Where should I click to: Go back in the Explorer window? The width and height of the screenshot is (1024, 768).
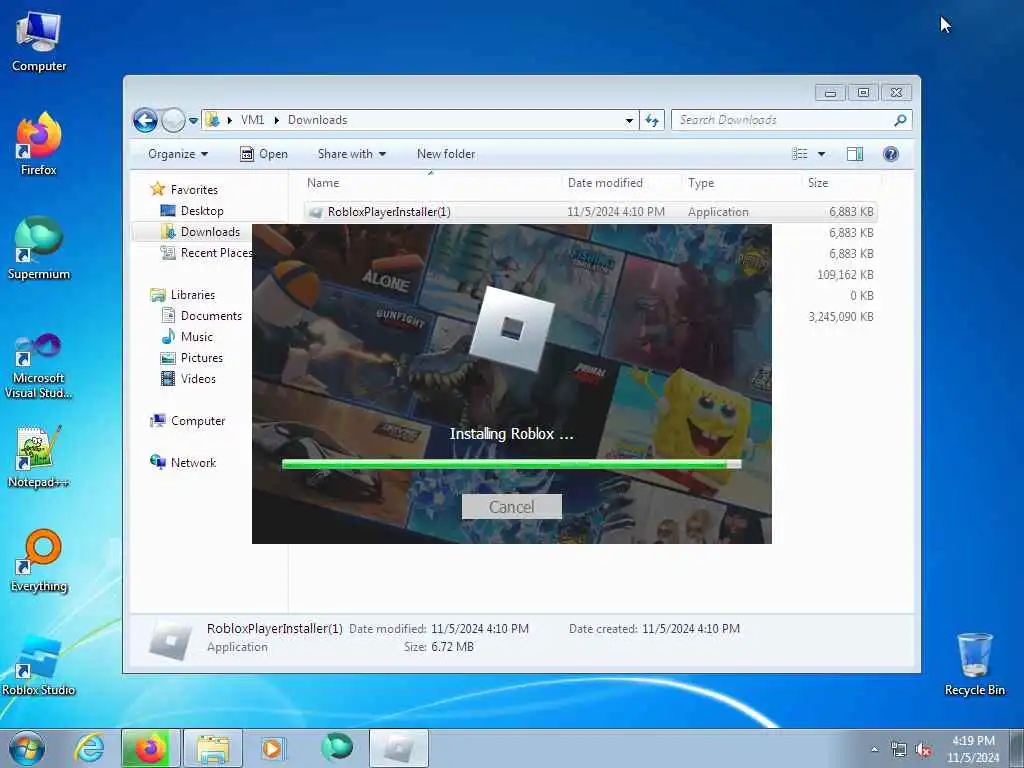coord(145,120)
